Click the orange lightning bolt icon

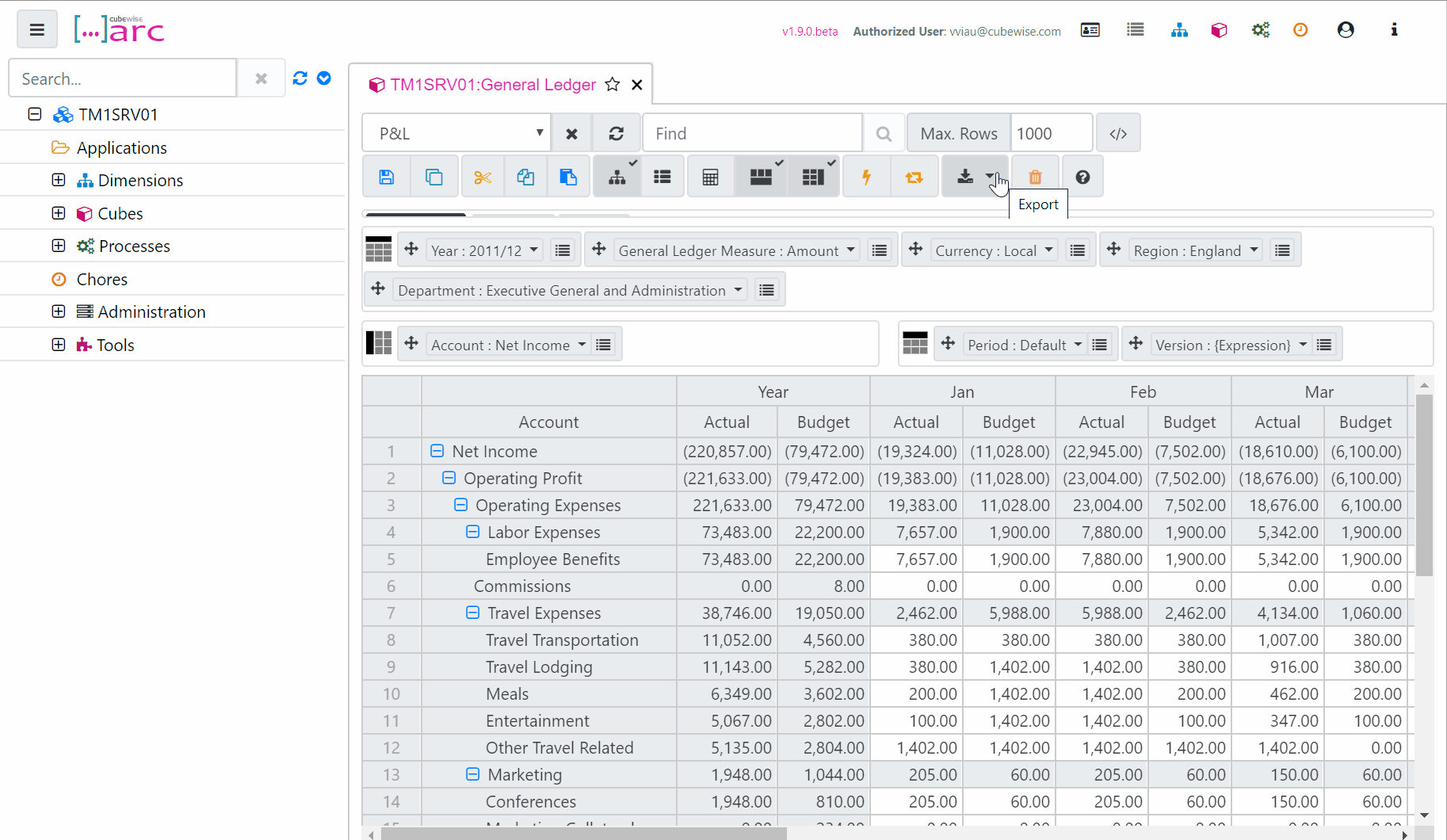[866, 177]
